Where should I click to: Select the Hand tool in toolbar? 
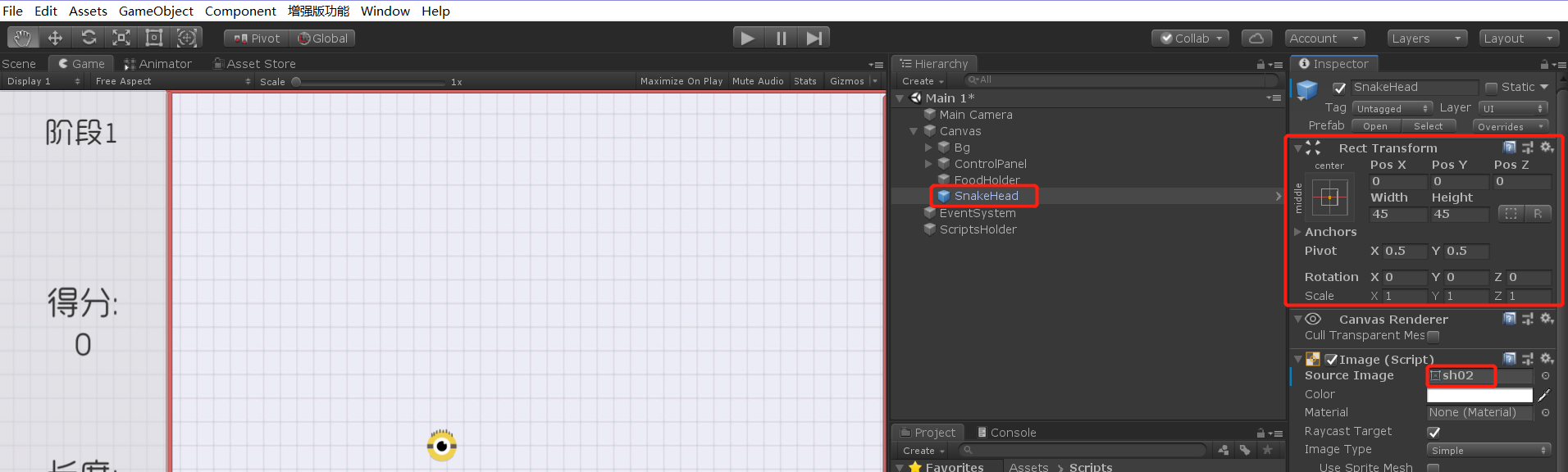pyautogui.click(x=23, y=38)
